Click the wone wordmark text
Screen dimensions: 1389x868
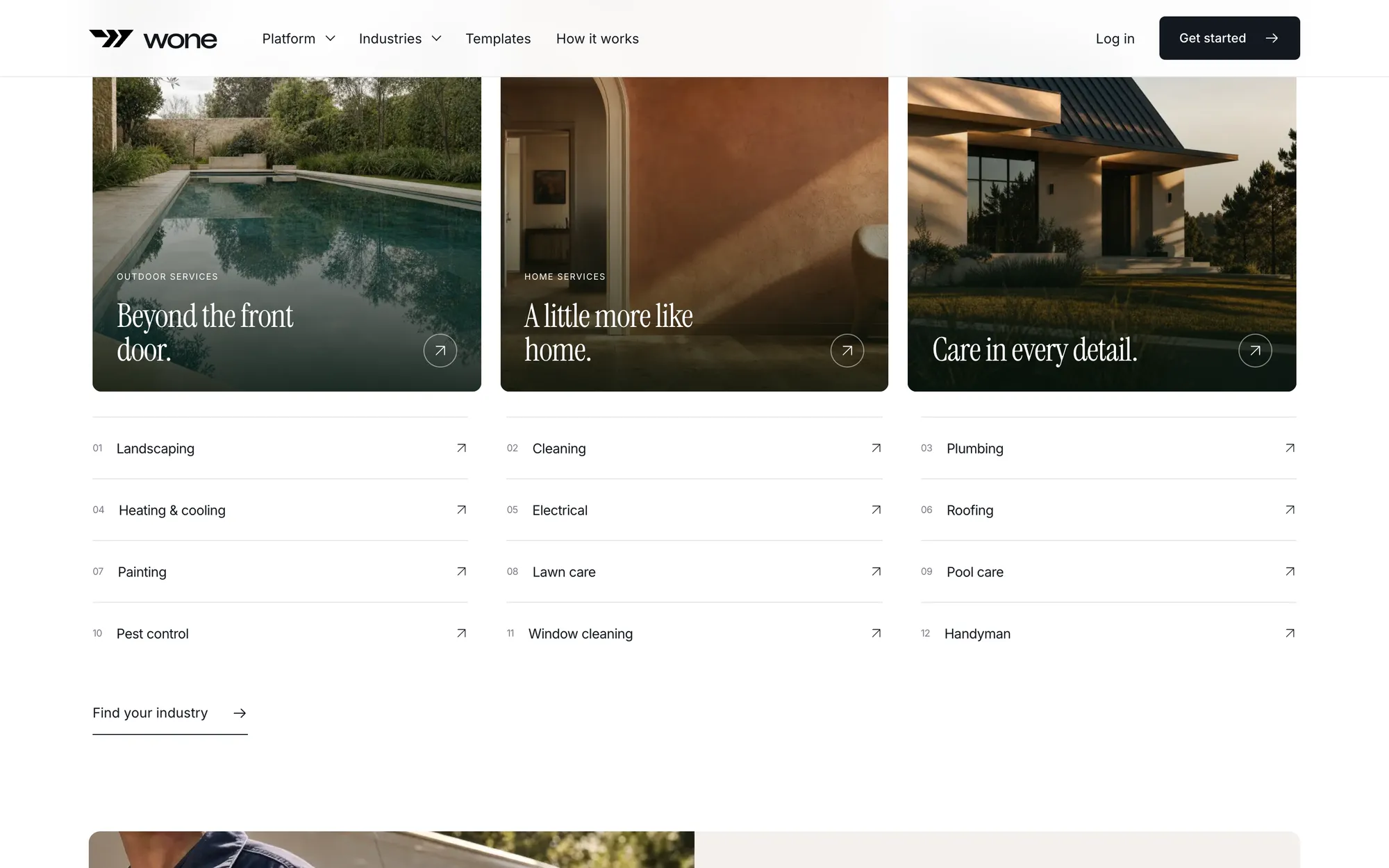(x=181, y=40)
